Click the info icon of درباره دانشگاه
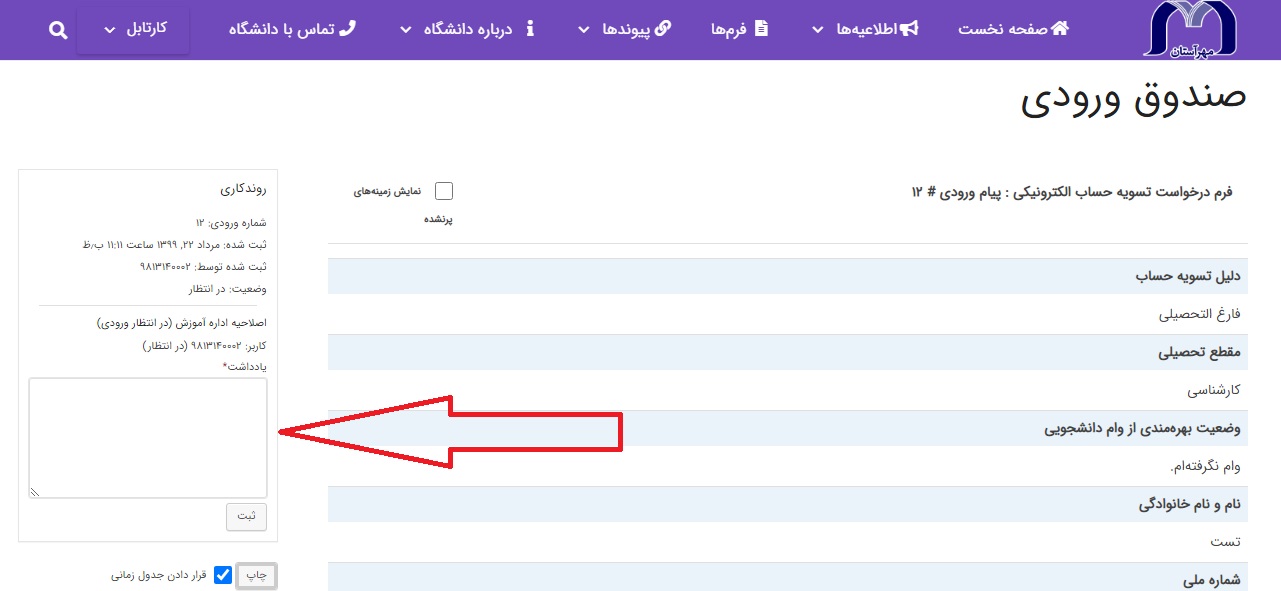The width and height of the screenshot is (1281, 591). 530,29
